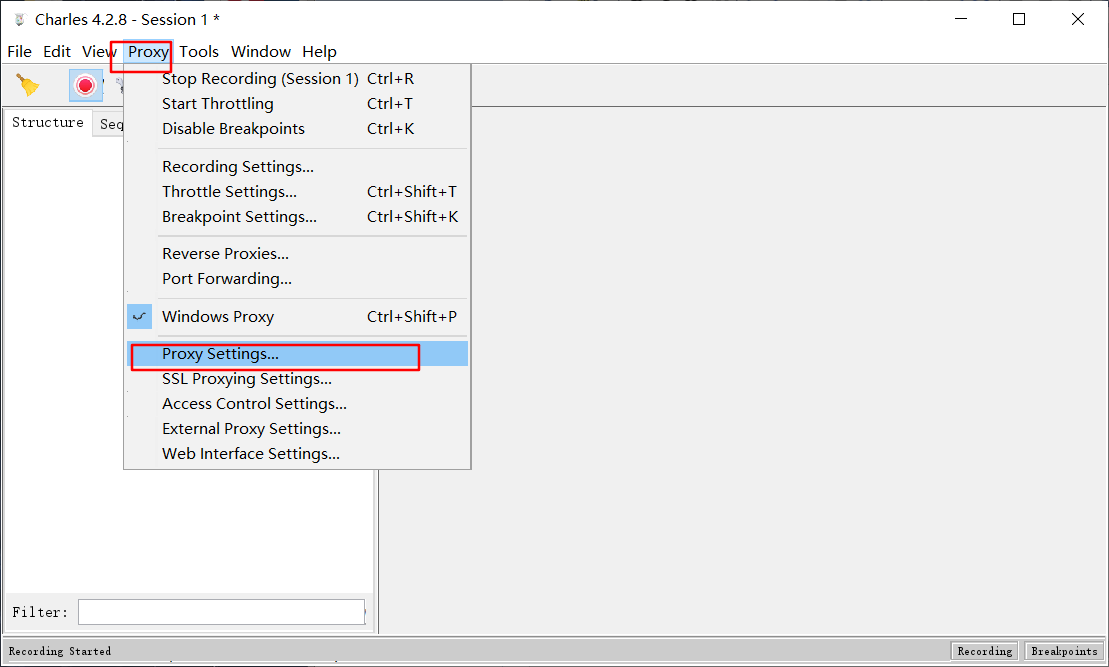The image size is (1109, 667).
Task: Select Start Throttling menu entry
Action: [x=297, y=103]
